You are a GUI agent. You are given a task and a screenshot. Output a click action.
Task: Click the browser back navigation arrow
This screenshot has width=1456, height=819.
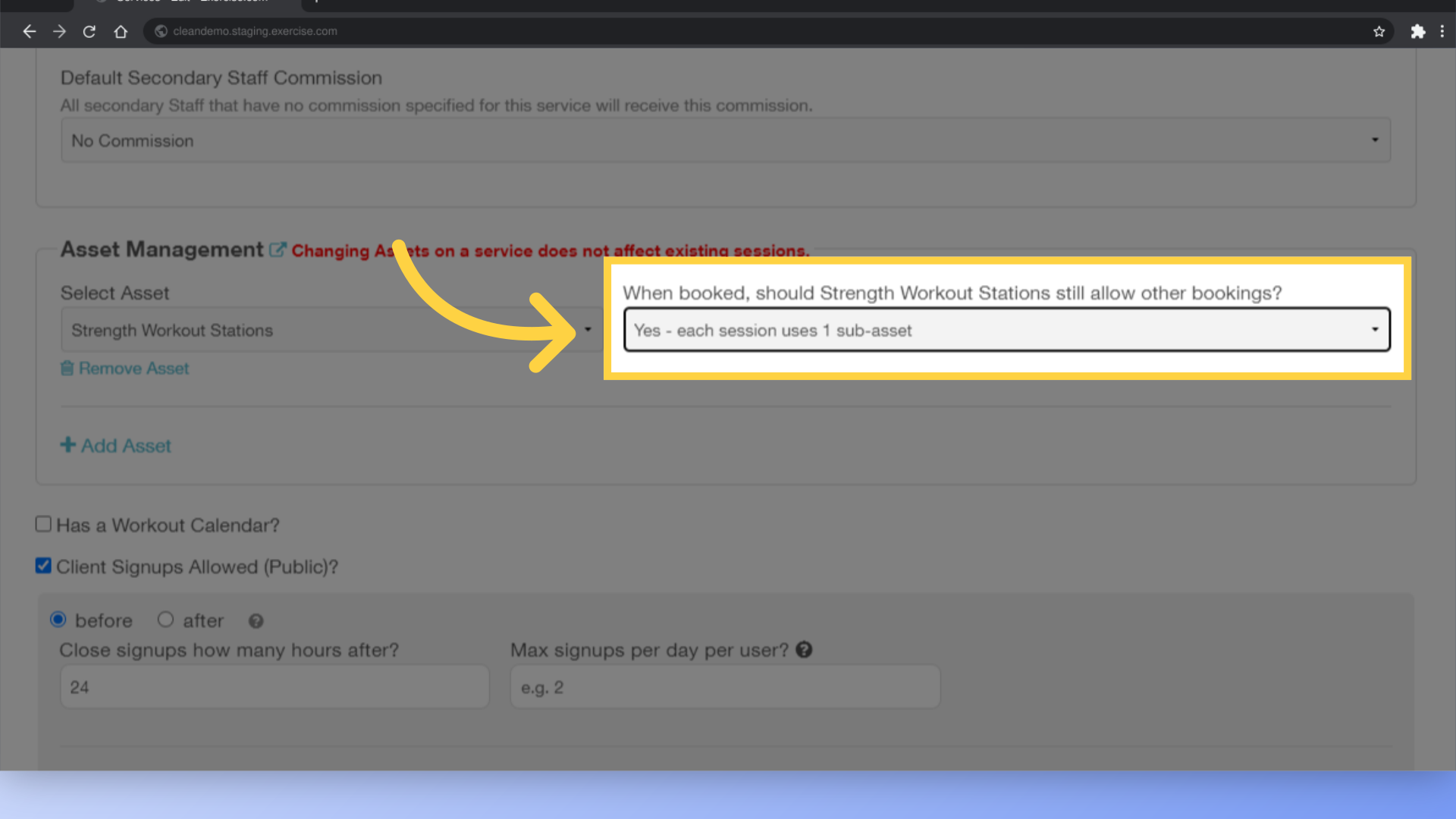click(x=29, y=31)
